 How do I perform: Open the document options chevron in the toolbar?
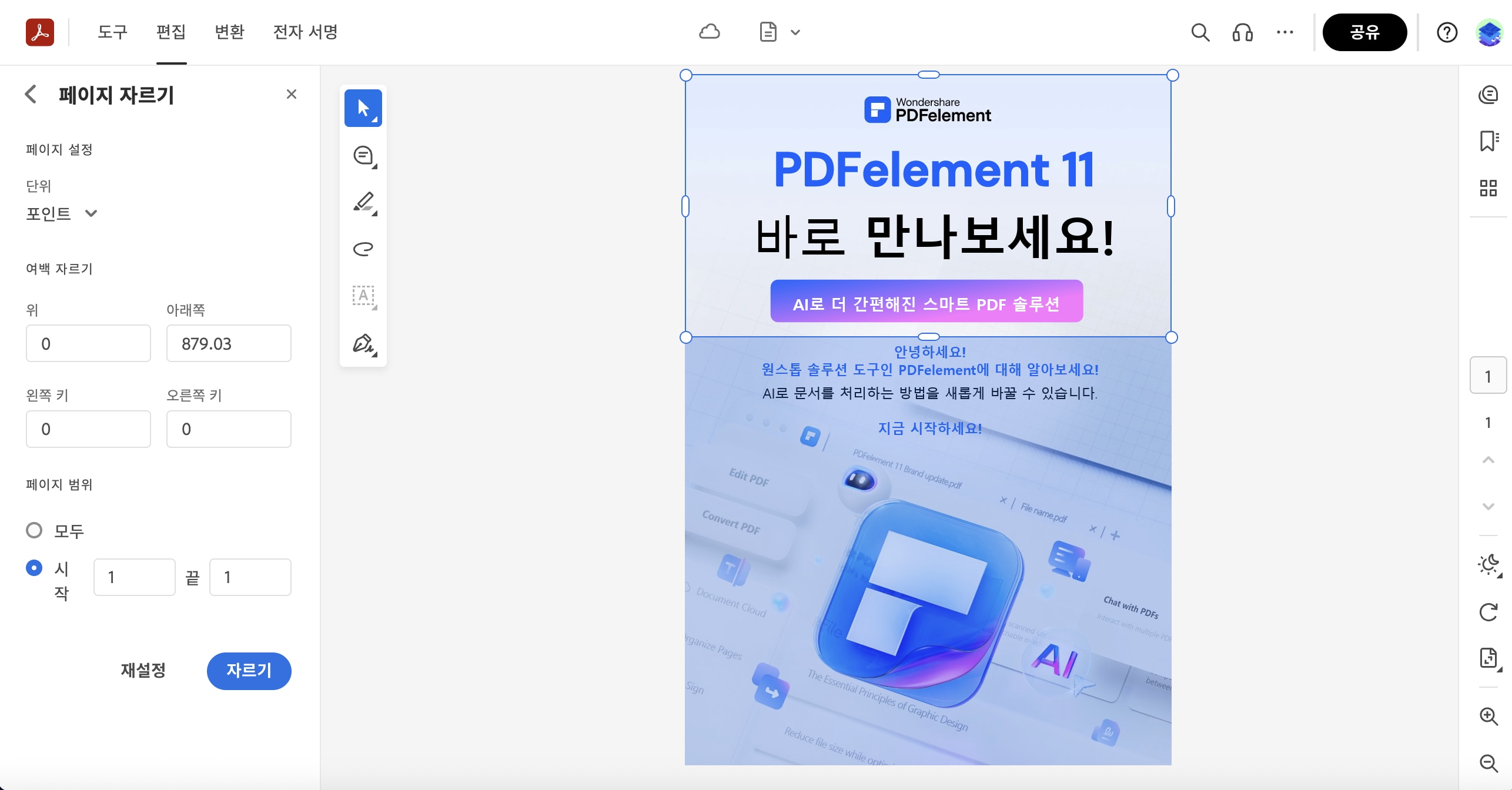click(x=796, y=32)
